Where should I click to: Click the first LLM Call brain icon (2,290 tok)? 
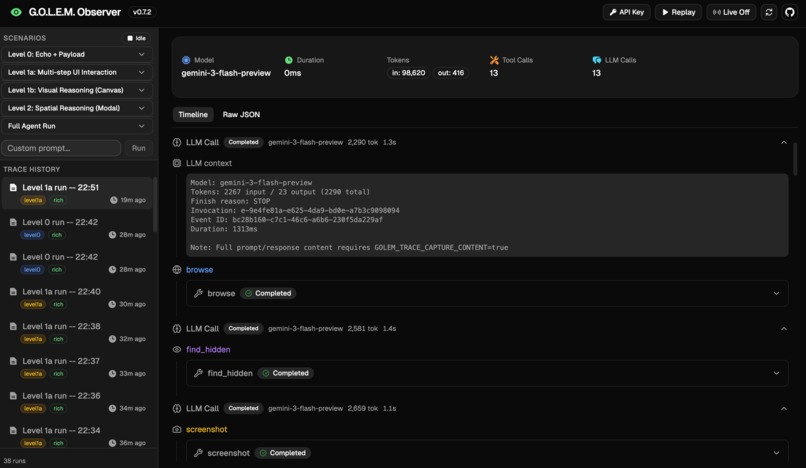177,142
